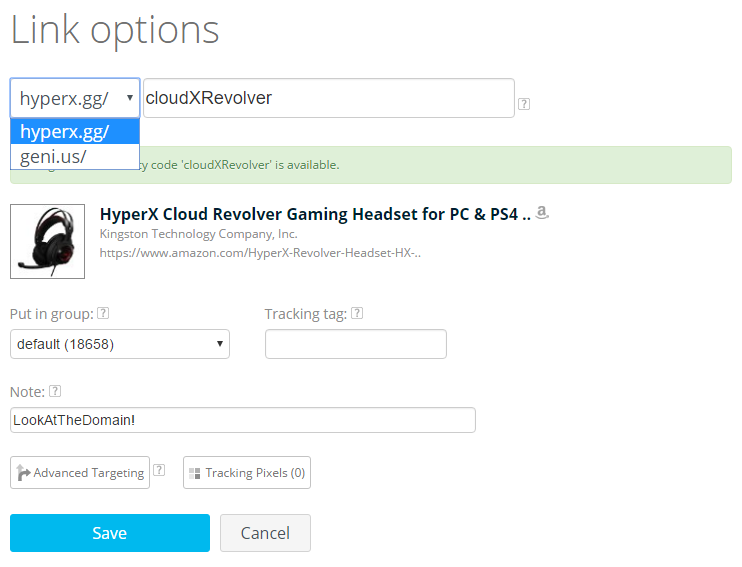Cancel the link options changes

point(265,533)
